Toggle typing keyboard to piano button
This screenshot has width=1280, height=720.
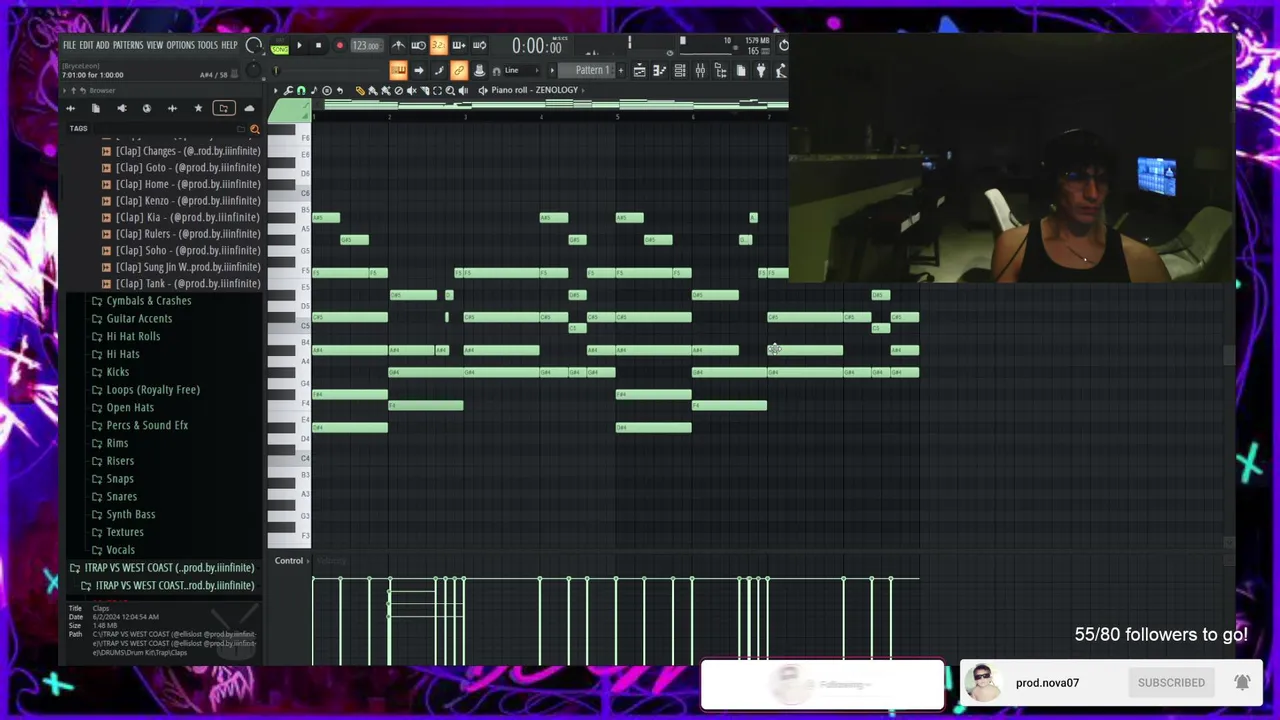398,70
